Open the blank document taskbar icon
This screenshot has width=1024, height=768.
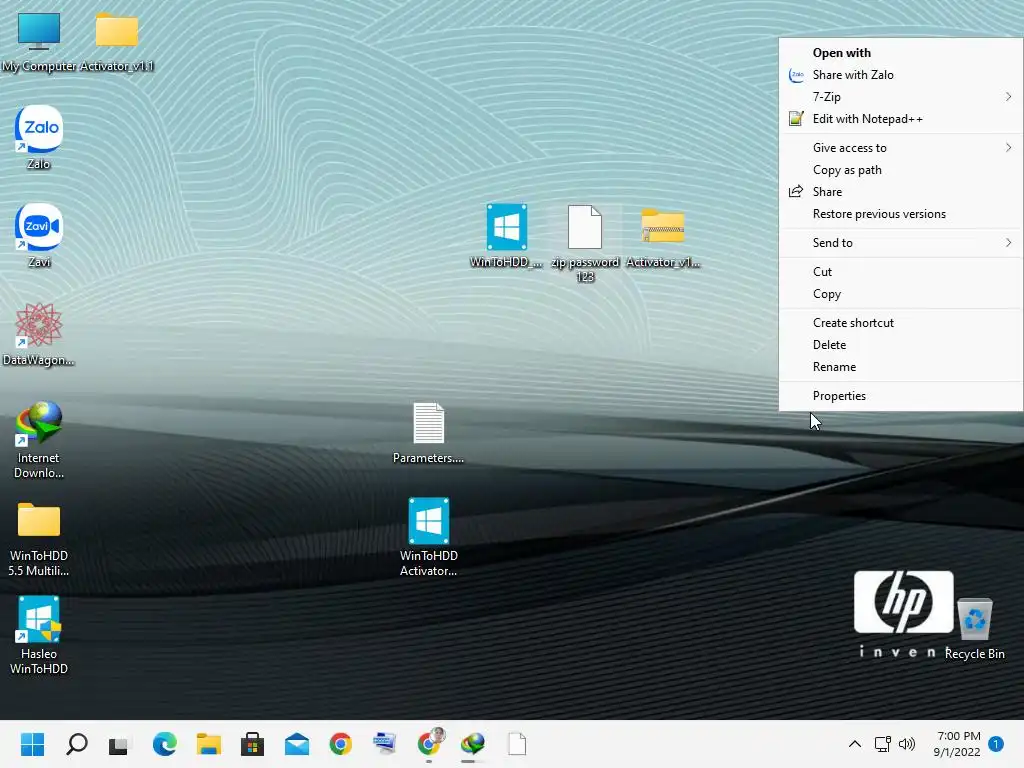point(517,744)
